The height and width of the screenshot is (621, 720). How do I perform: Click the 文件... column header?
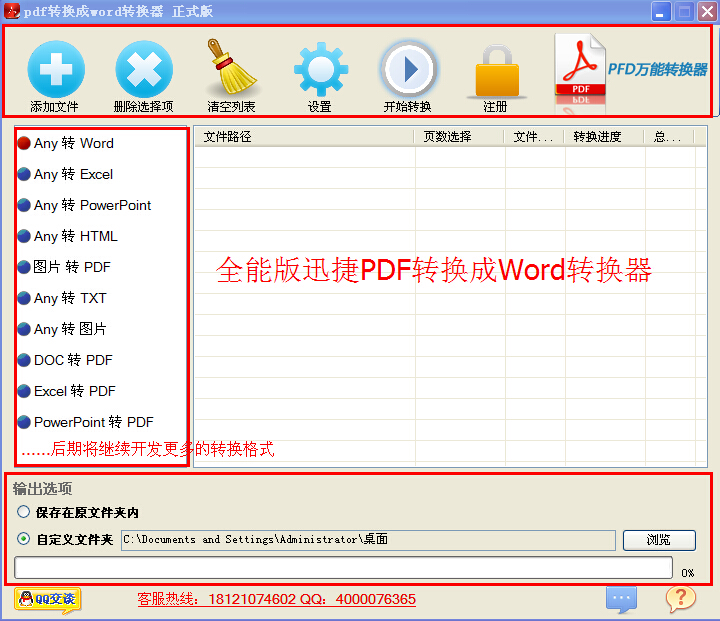click(534, 137)
